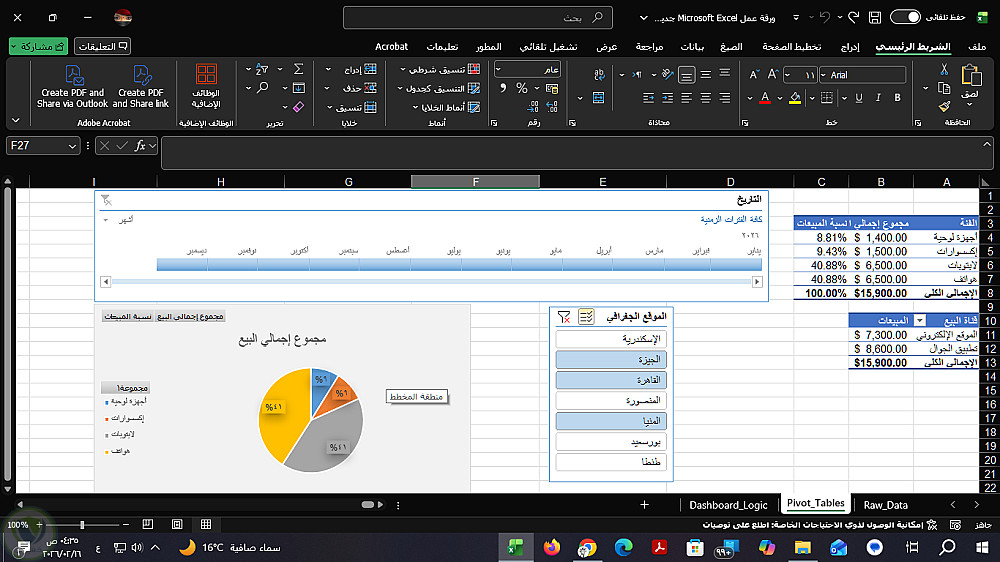Toggle Underline formatting
The height and width of the screenshot is (562, 1000).
point(859,98)
